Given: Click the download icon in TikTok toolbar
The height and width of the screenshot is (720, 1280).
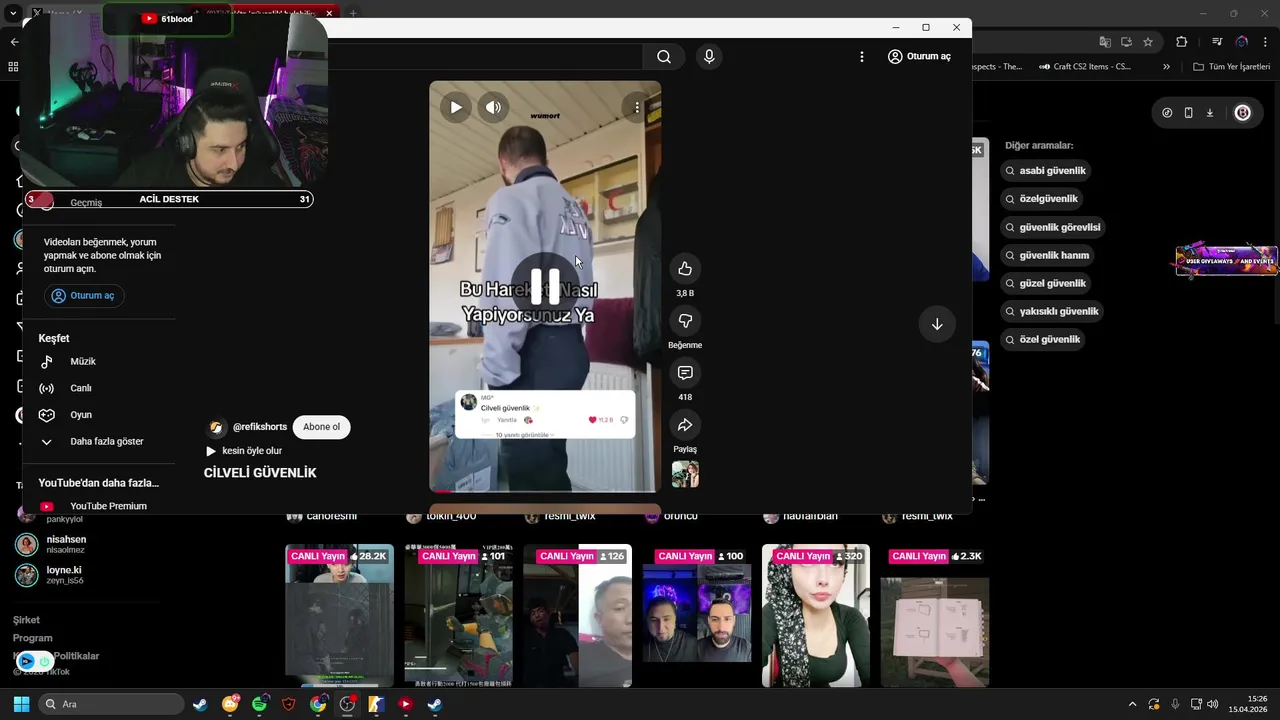Looking at the screenshot, I should 1210,113.
